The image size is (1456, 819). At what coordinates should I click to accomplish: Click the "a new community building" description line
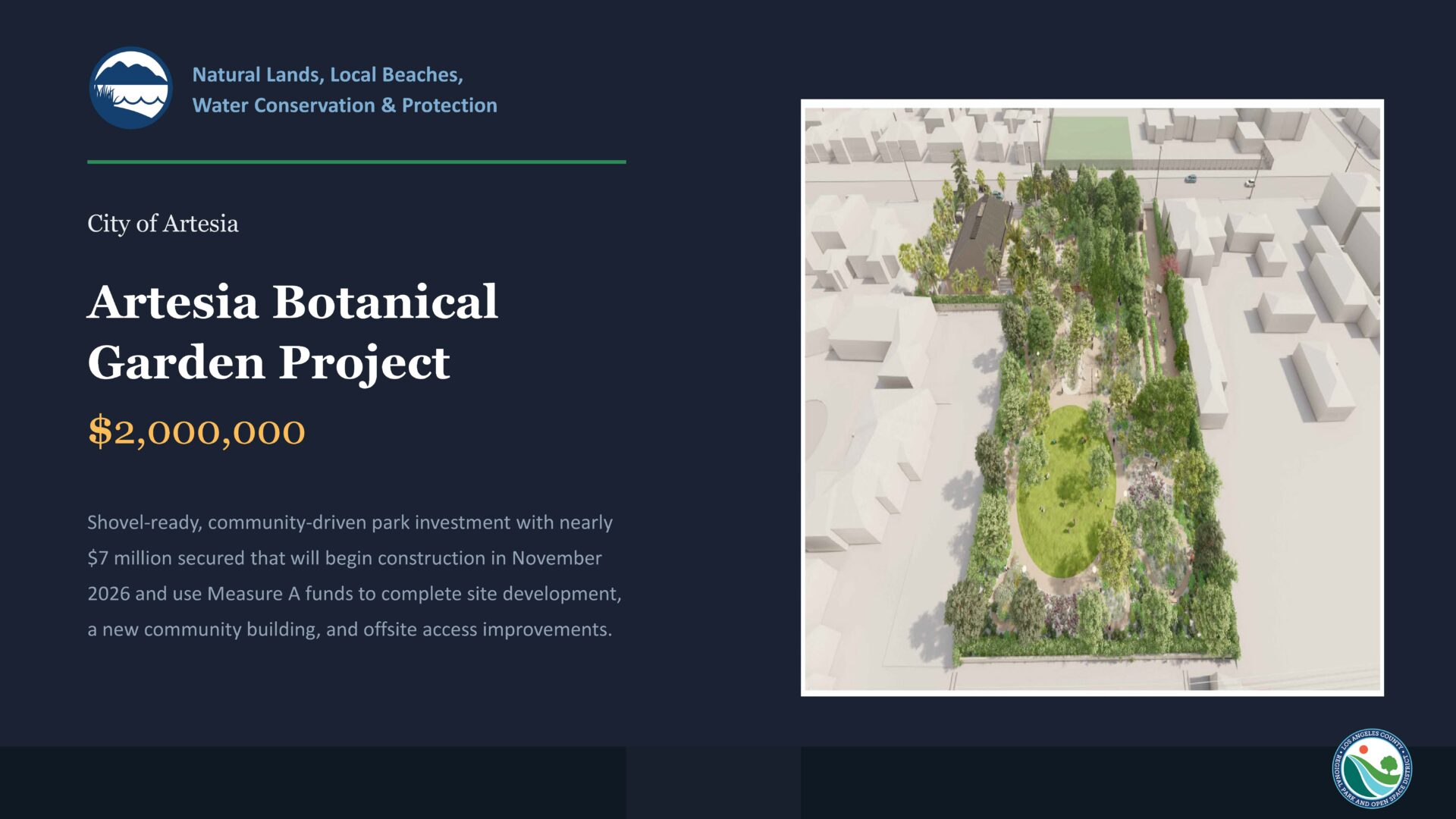(349, 629)
